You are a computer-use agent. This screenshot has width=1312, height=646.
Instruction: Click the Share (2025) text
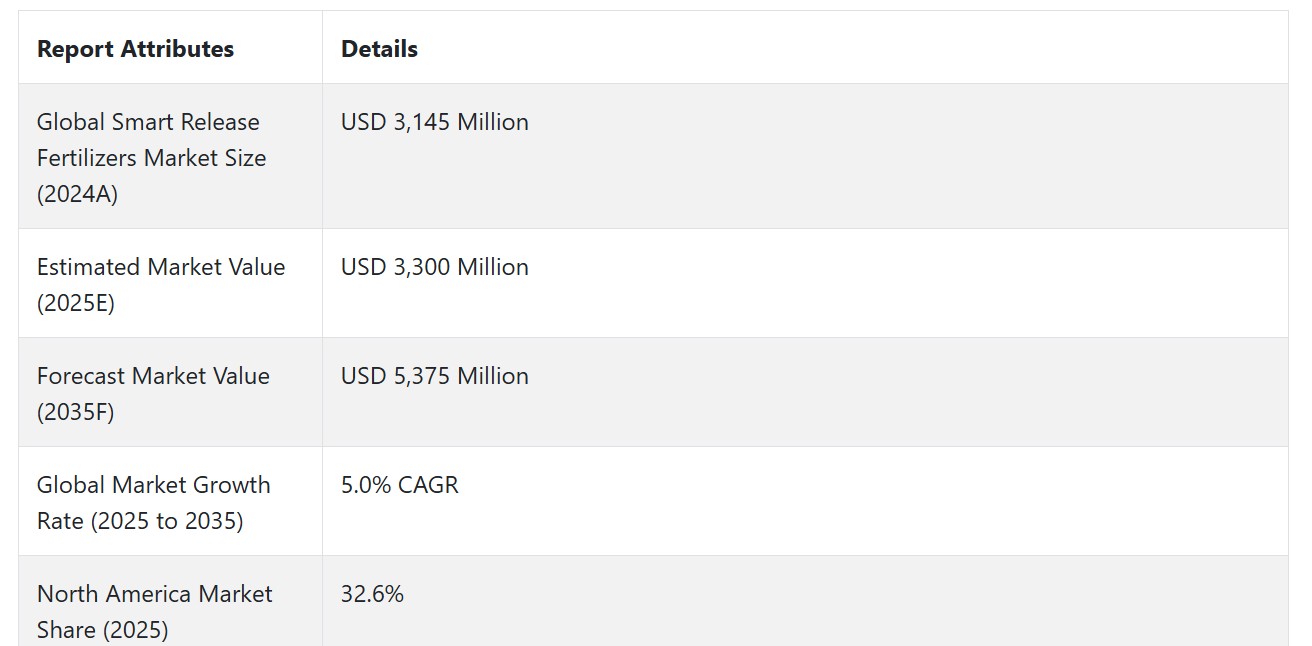[103, 630]
